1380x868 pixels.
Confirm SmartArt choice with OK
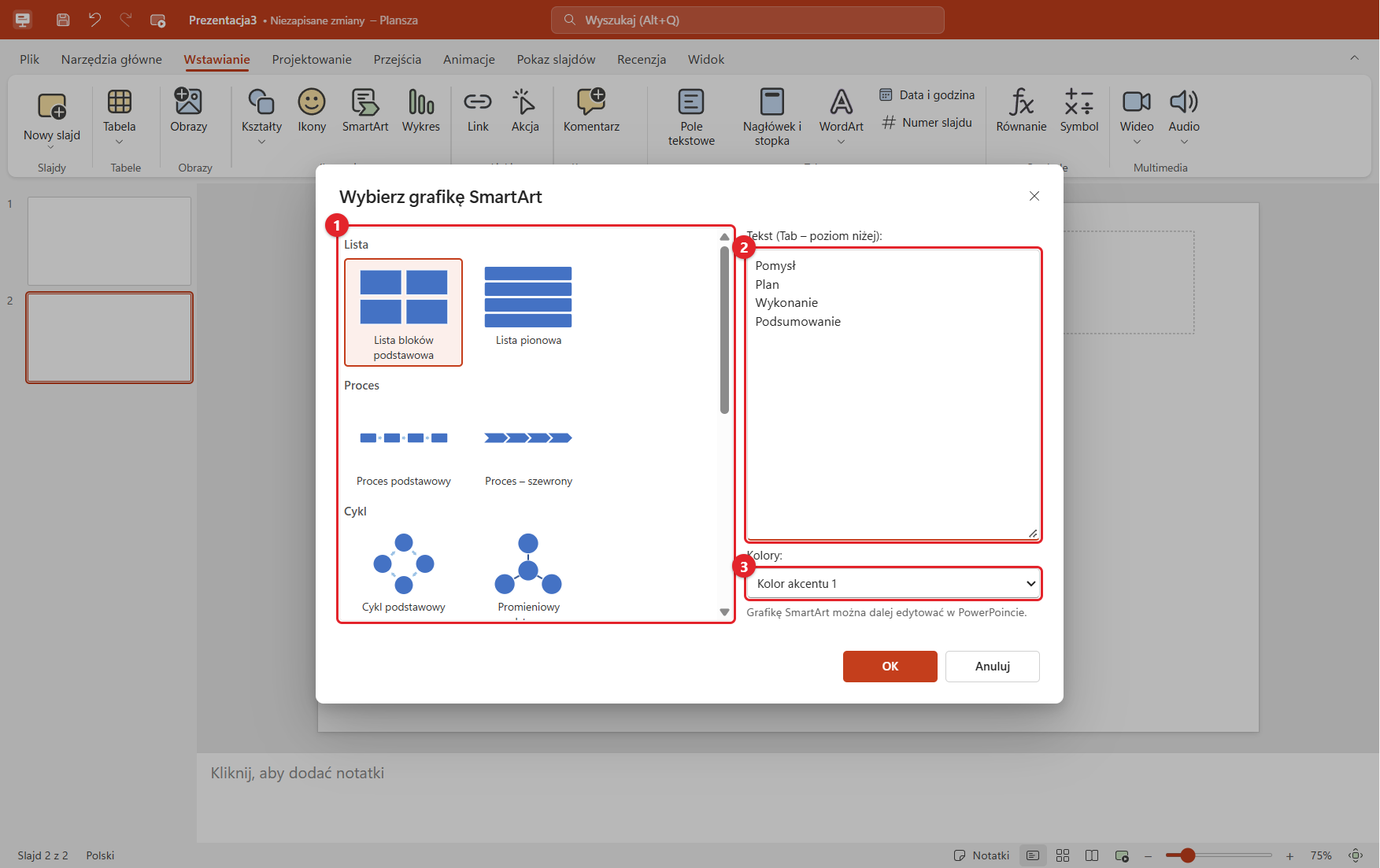tap(890, 667)
